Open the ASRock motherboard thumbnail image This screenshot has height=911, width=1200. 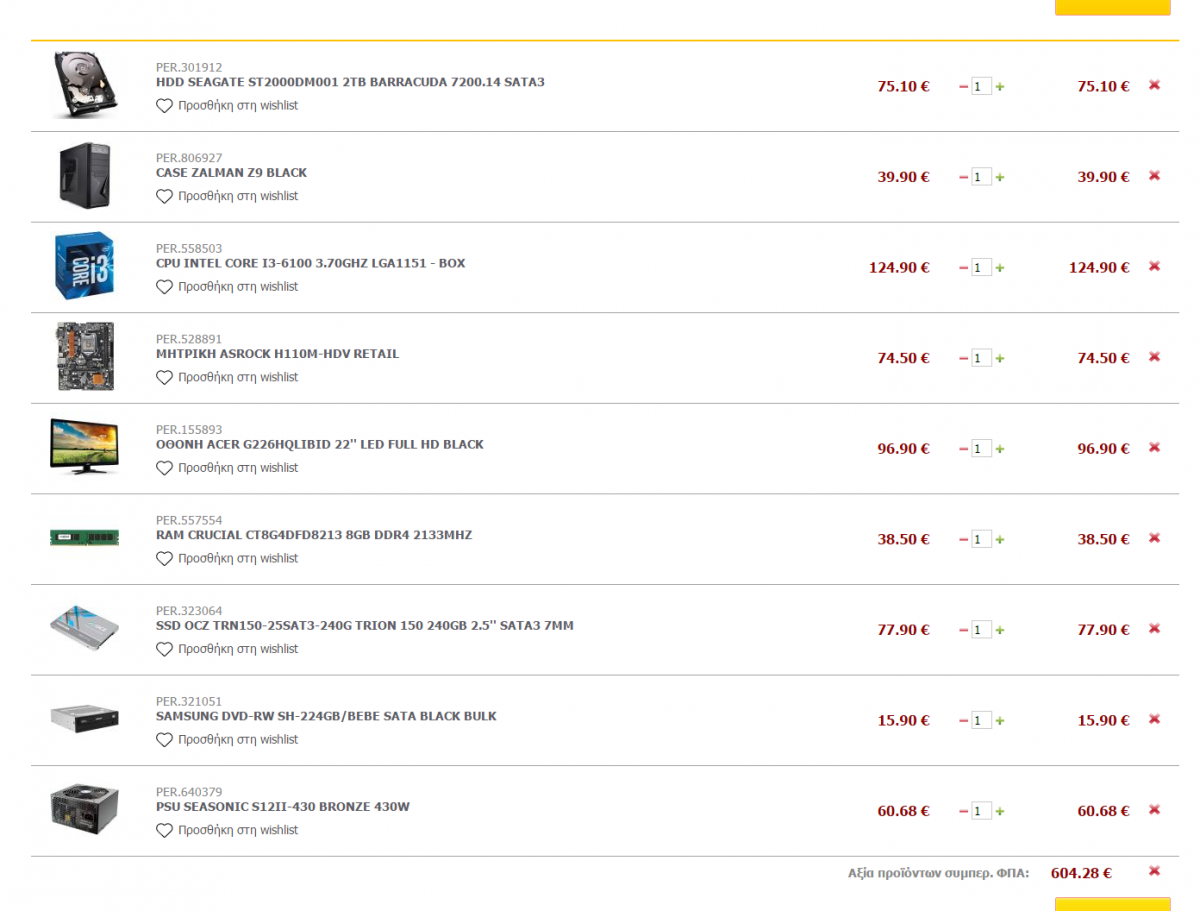point(85,357)
